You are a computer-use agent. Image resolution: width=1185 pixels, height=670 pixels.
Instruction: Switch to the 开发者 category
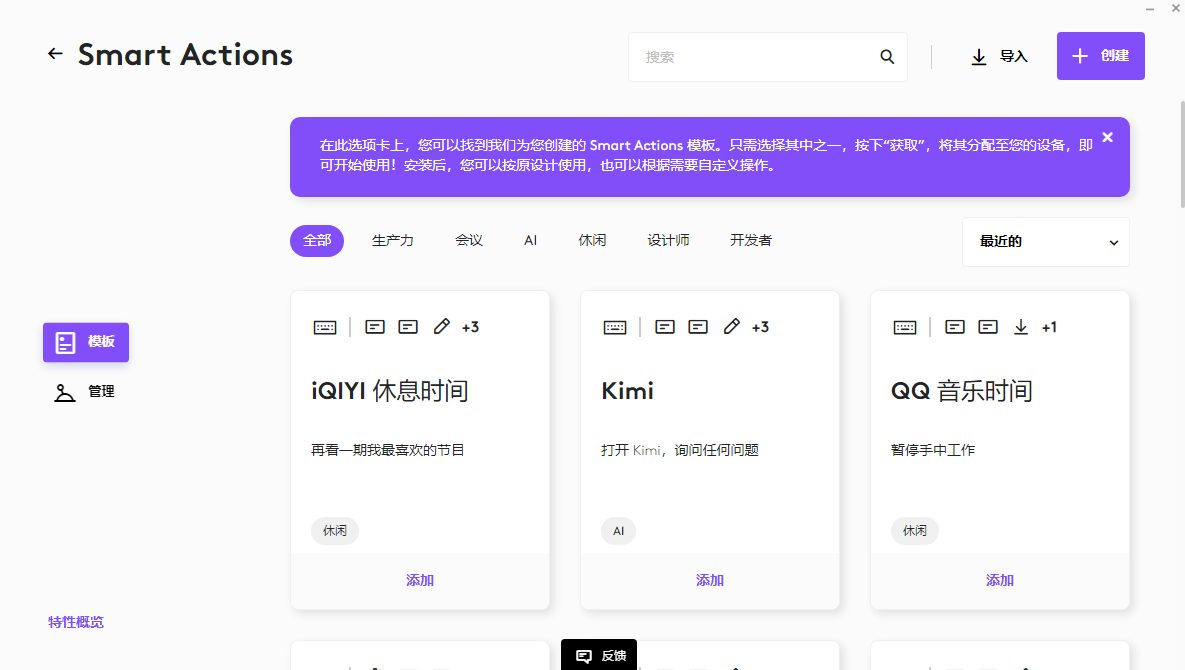pyautogui.click(x=750, y=241)
